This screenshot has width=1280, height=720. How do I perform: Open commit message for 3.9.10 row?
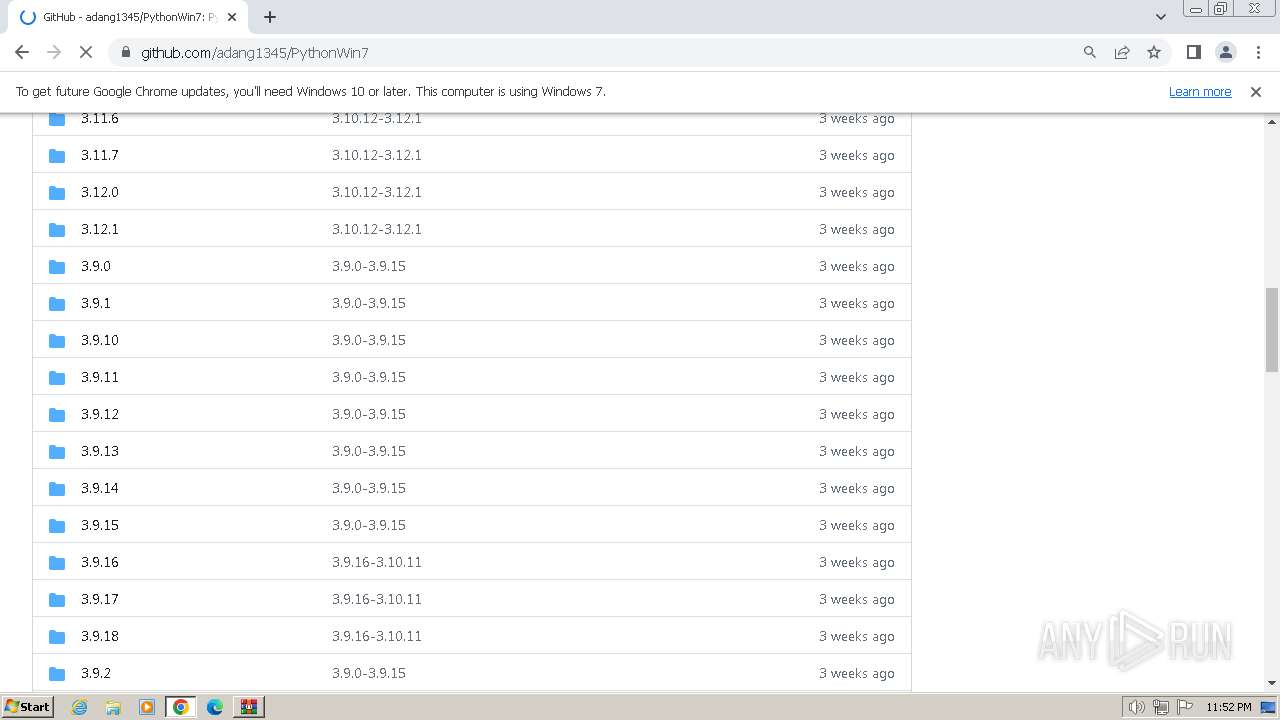pyautogui.click(x=369, y=341)
